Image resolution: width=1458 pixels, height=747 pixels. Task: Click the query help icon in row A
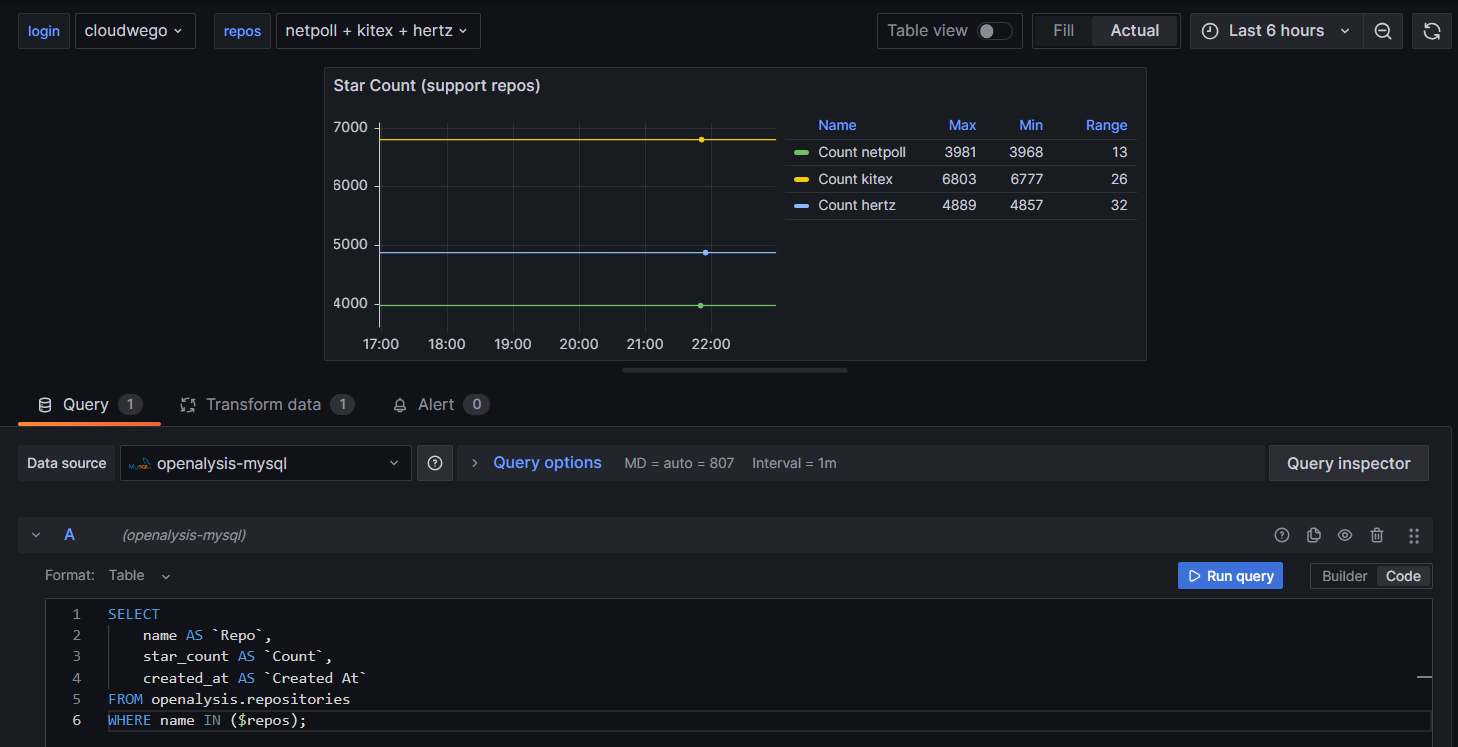pos(1282,535)
